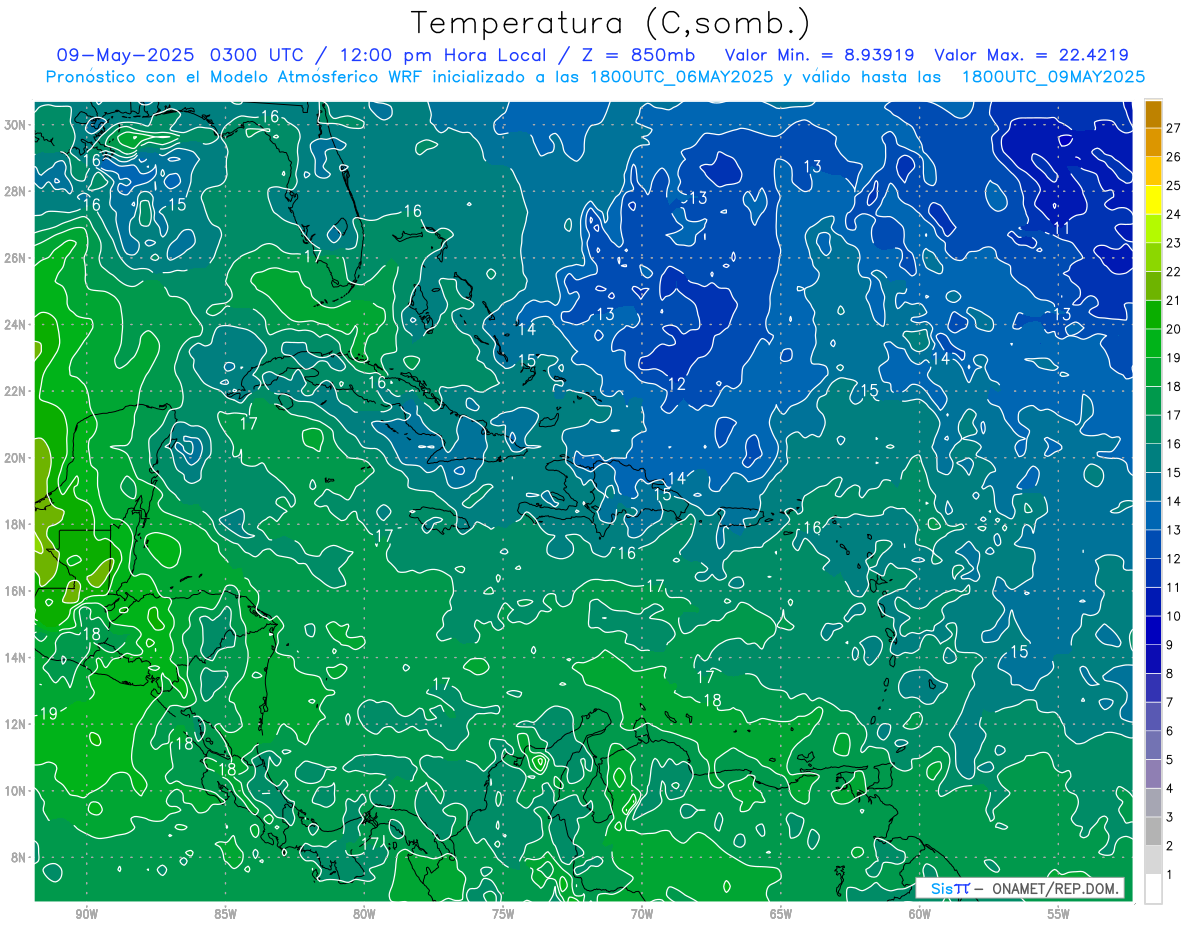
Task: Click the color bar label 14
Action: tap(1174, 501)
